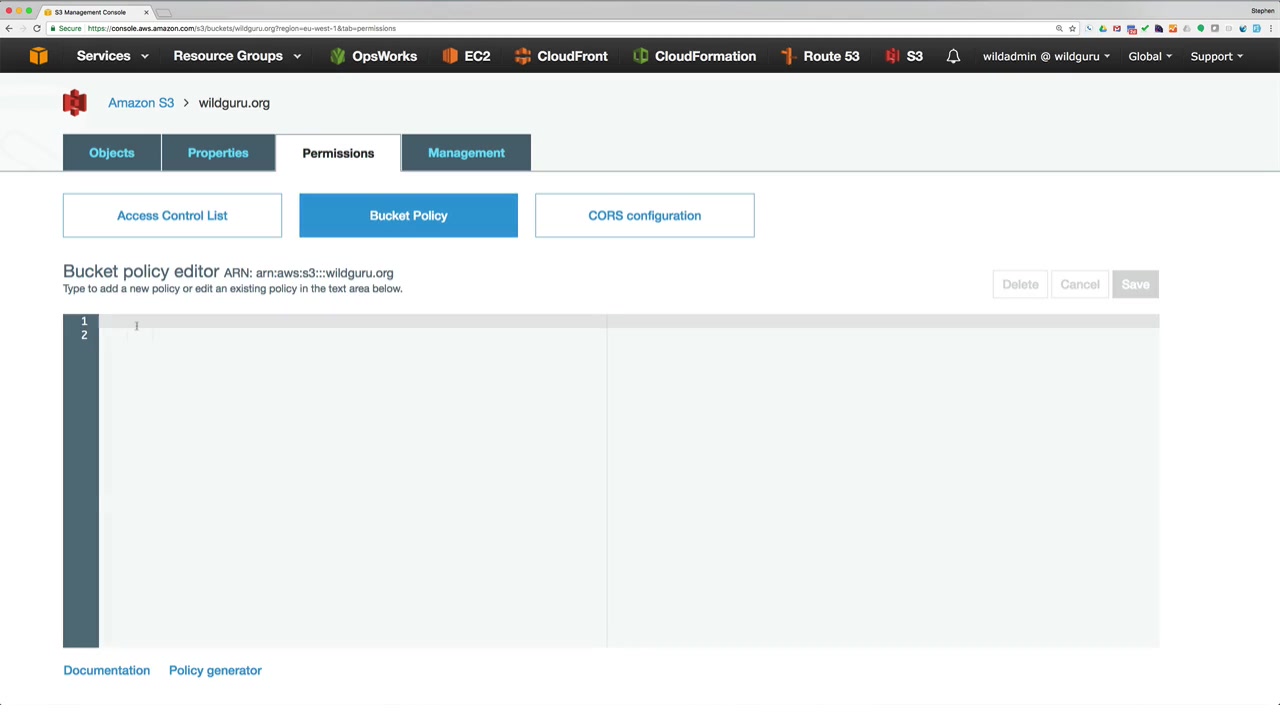Switch to the Objects tab
This screenshot has height=720, width=1280.
pyautogui.click(x=112, y=153)
